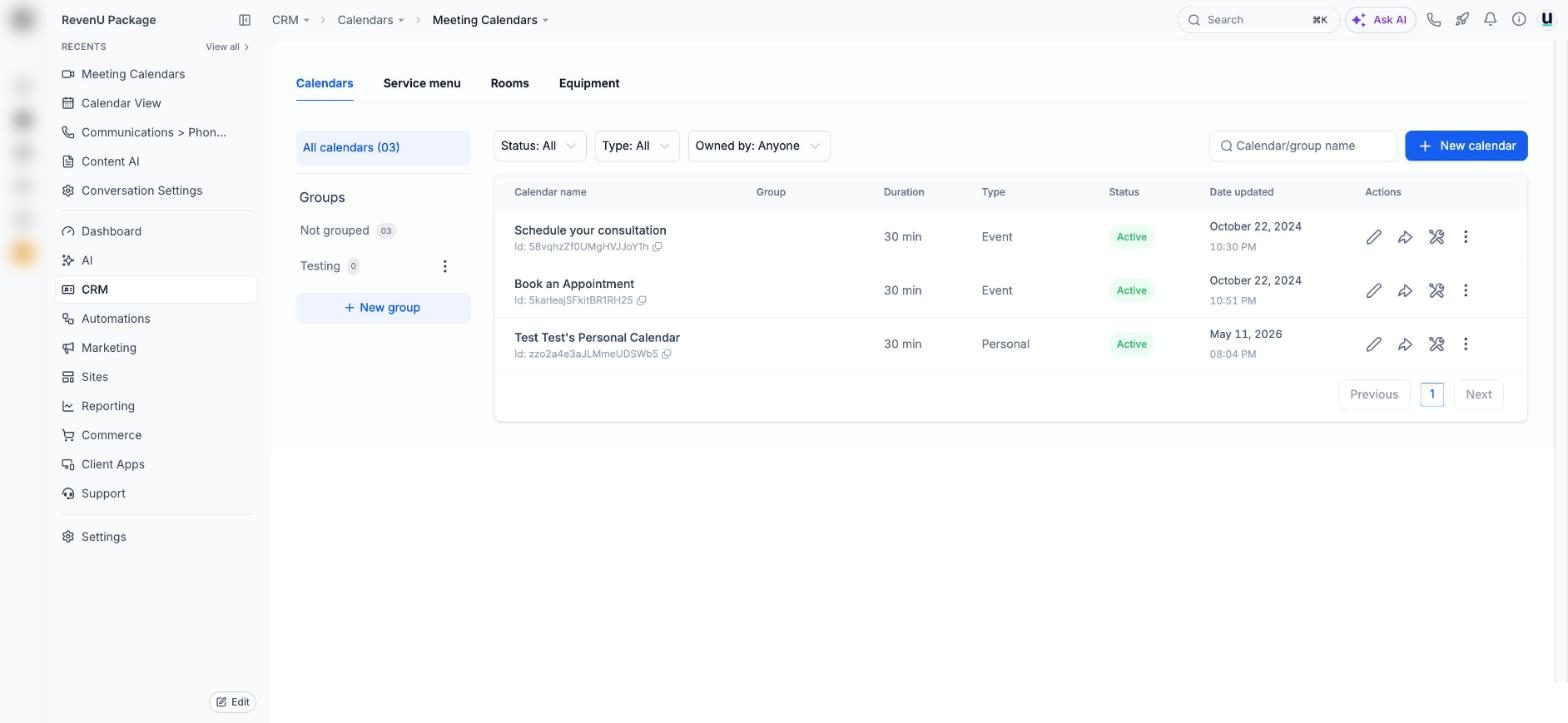The height and width of the screenshot is (723, 1568).
Task: Open Testing group options menu
Action: point(445,266)
